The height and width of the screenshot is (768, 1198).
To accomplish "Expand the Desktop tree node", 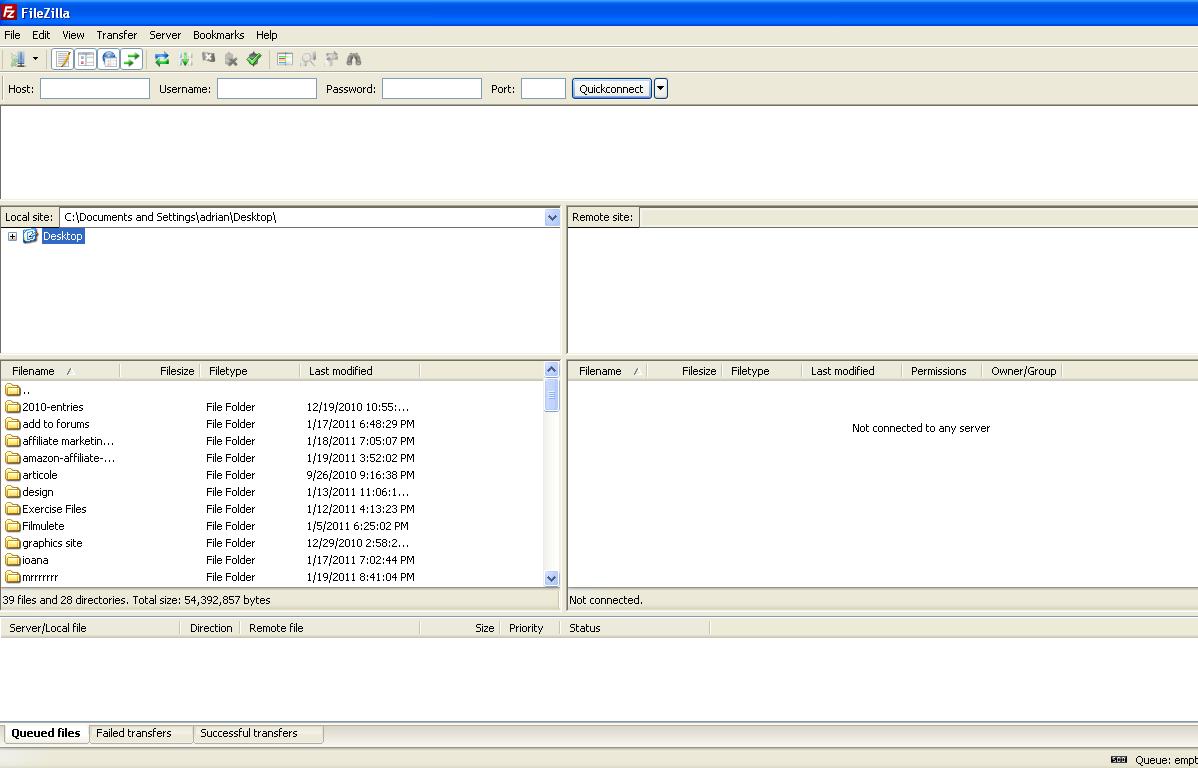I will click(12, 237).
